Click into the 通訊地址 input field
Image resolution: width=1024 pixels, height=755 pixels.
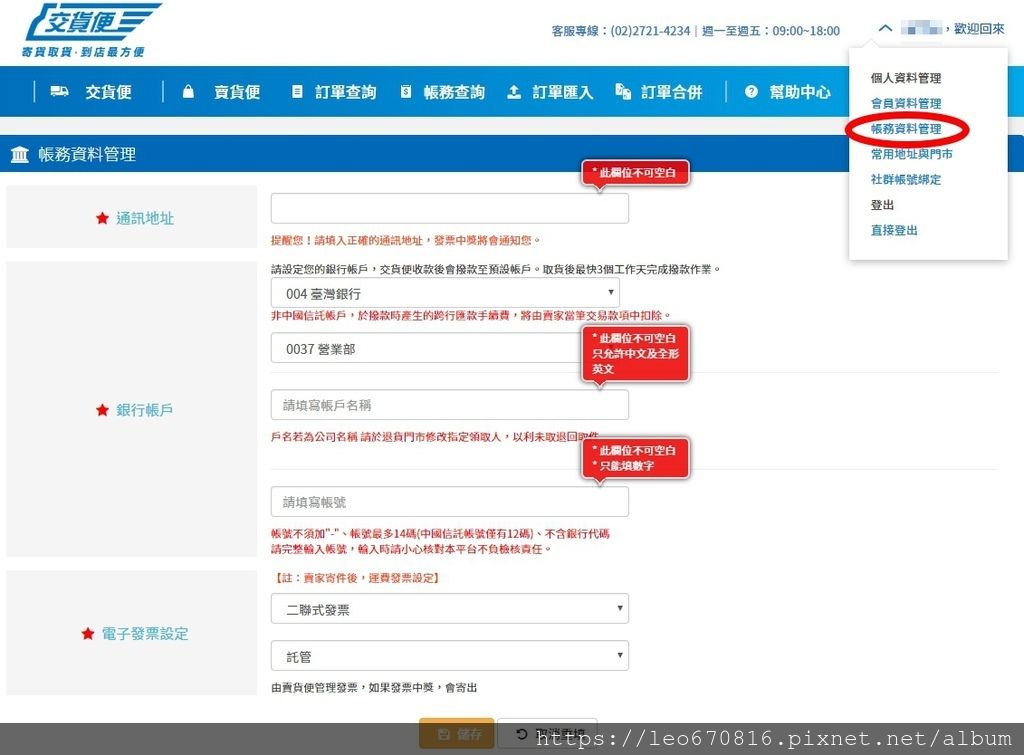click(449, 208)
